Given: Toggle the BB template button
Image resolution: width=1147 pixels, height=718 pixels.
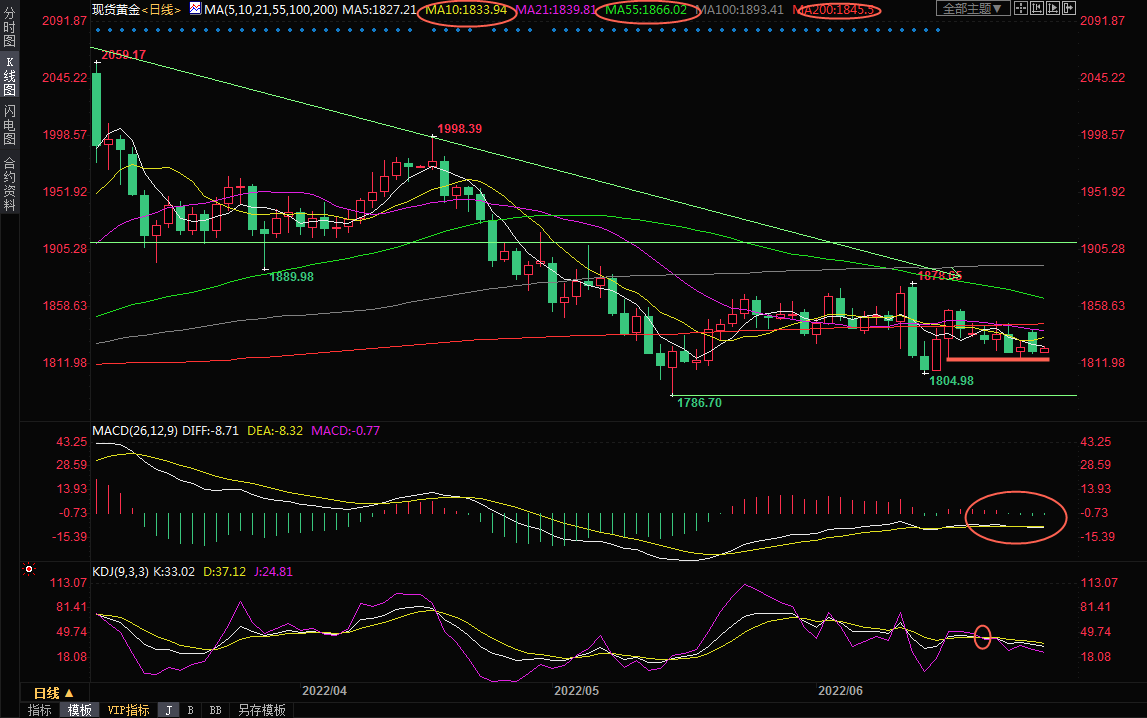Looking at the screenshot, I should point(215,710).
